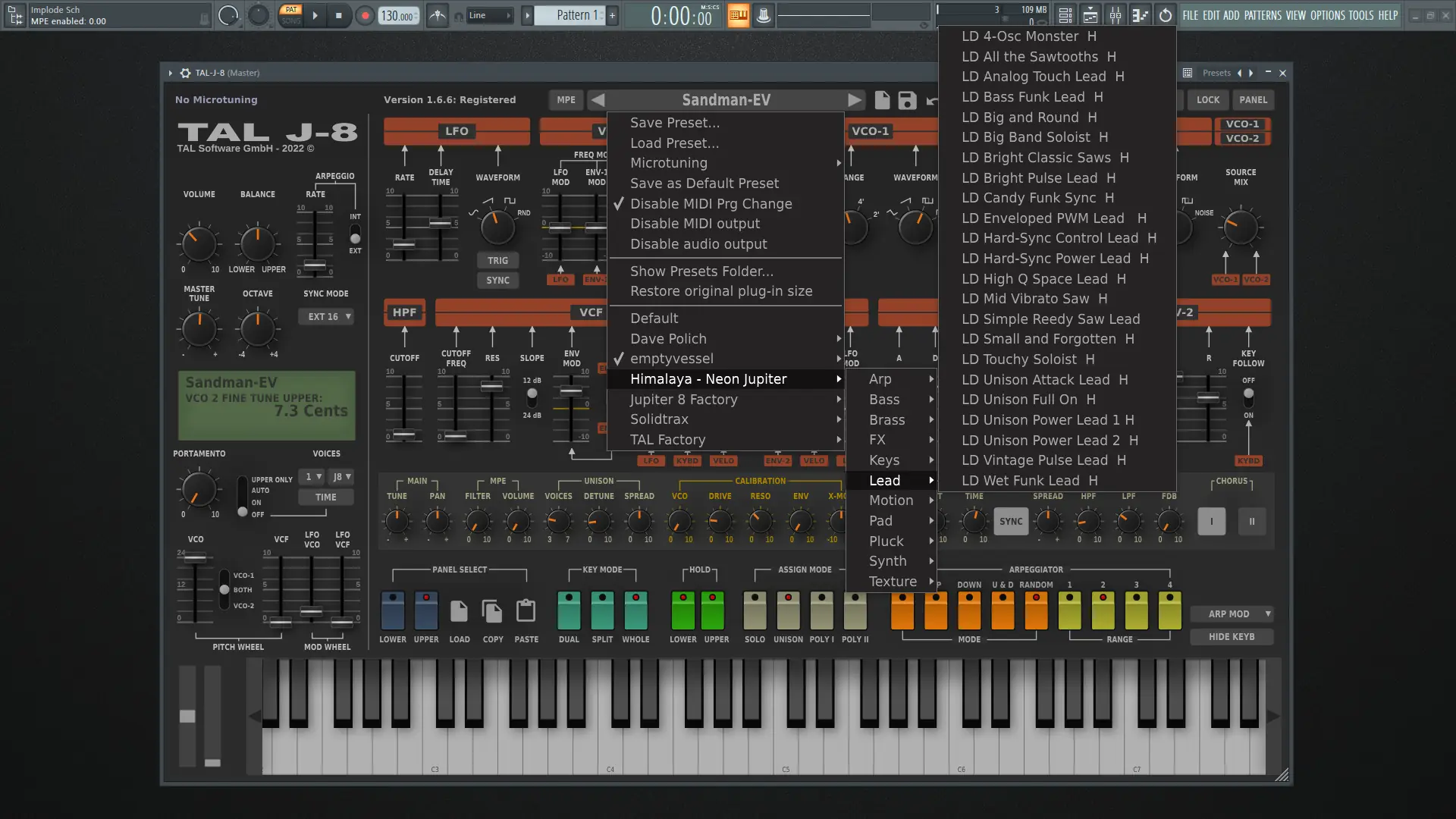The height and width of the screenshot is (819, 1456).
Task: Open the Pad category submenu
Action: coord(880,521)
